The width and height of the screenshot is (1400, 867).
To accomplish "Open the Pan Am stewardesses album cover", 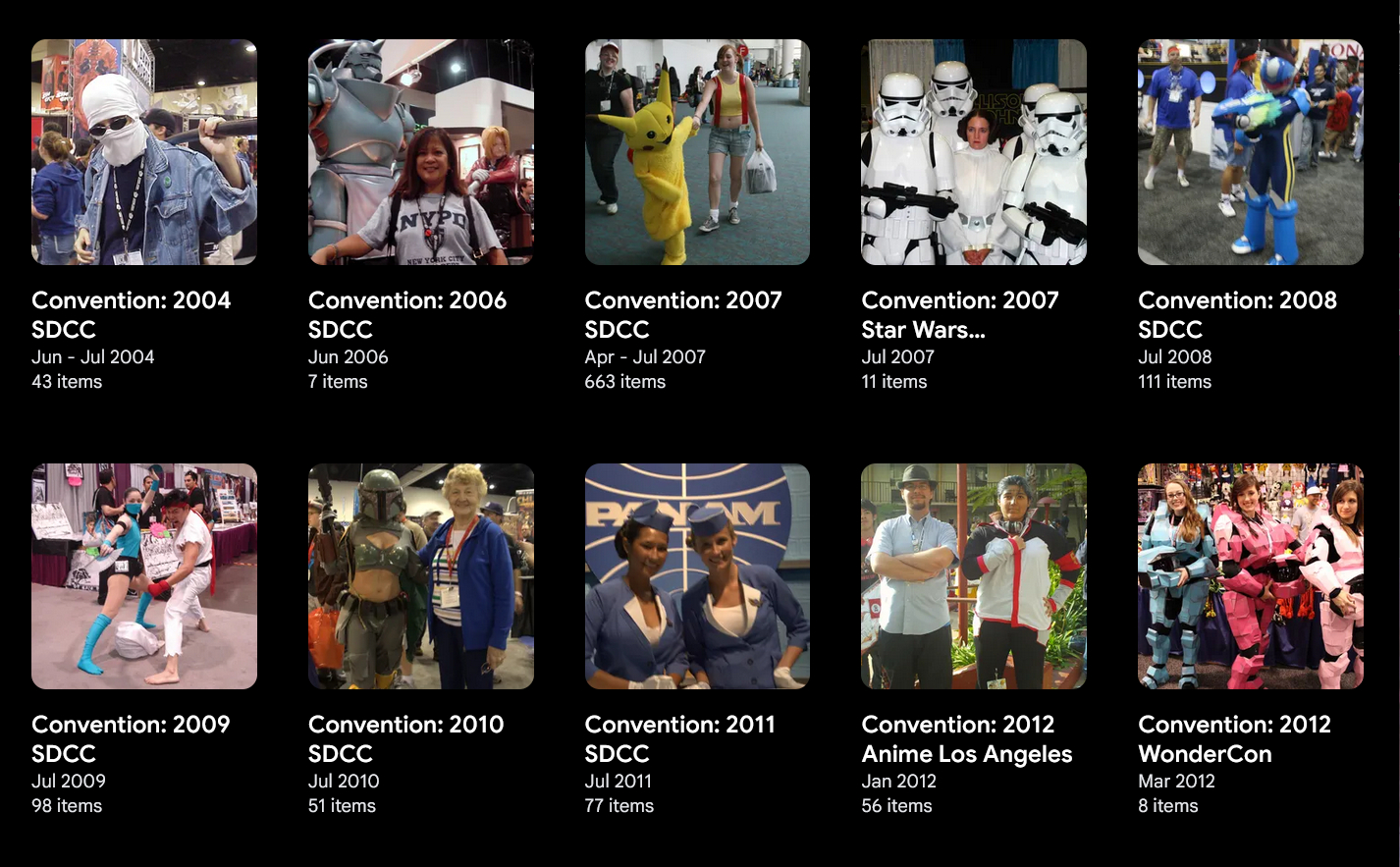I will pos(697,576).
